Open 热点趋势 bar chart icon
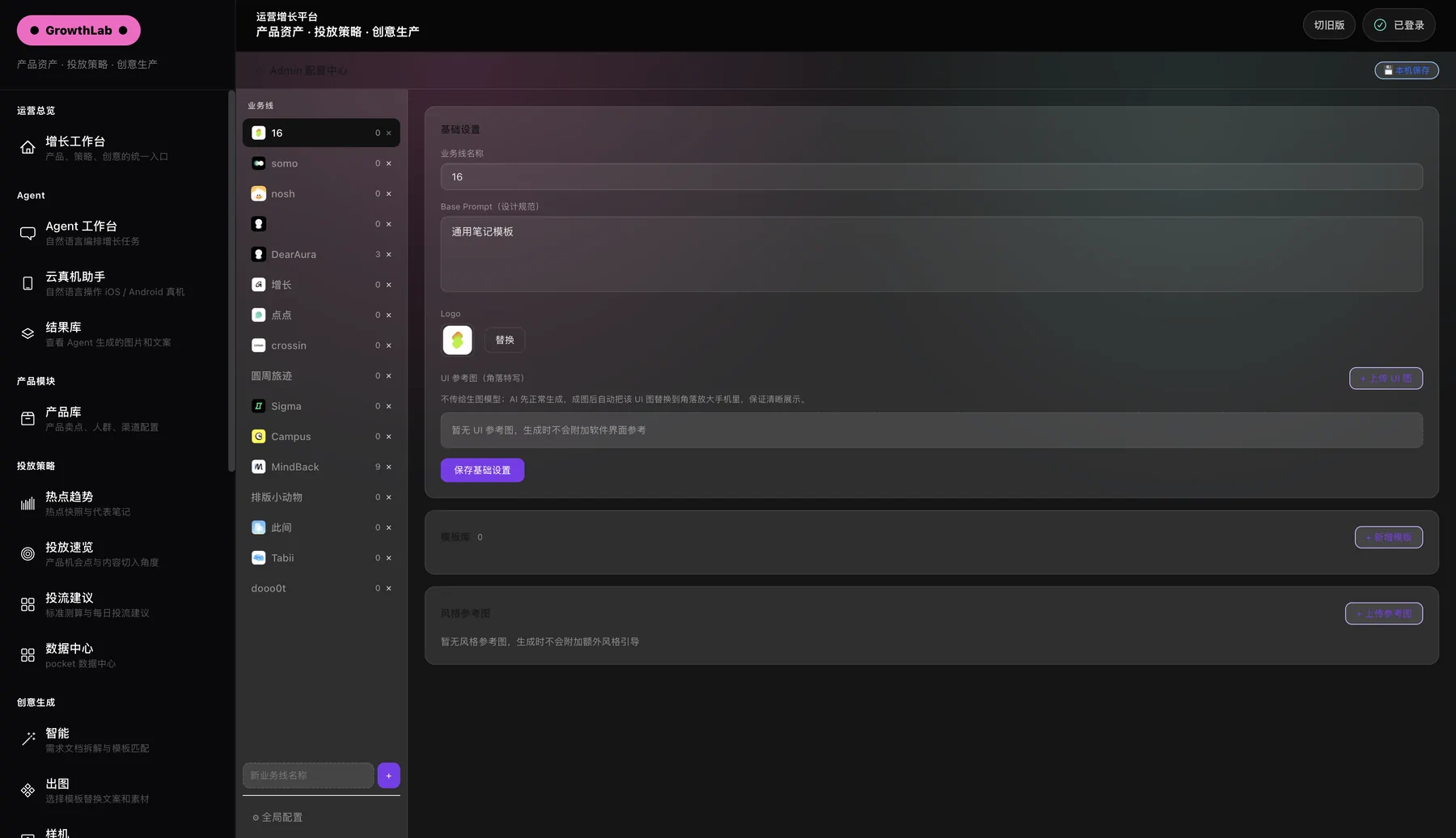Screen dimensions: 1456x838 [x=28, y=503]
